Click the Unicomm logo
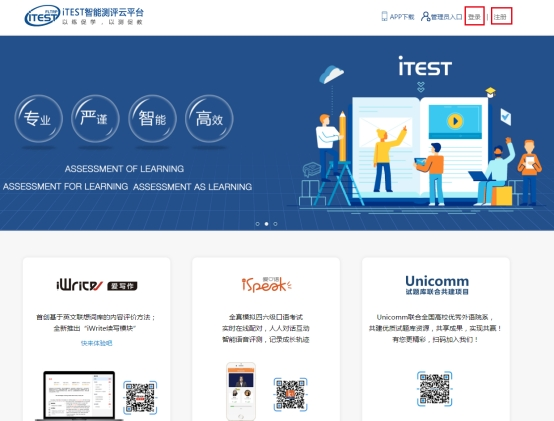The image size is (554, 421). tap(437, 285)
